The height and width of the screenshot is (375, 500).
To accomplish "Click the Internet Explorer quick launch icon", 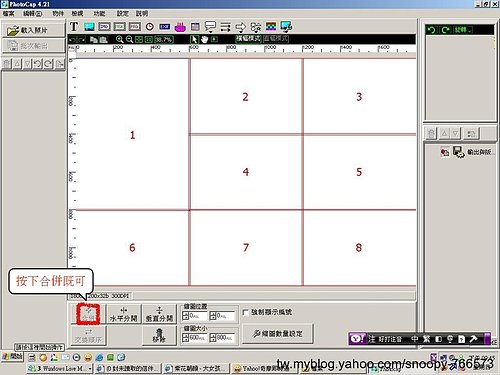I will tap(99, 358).
